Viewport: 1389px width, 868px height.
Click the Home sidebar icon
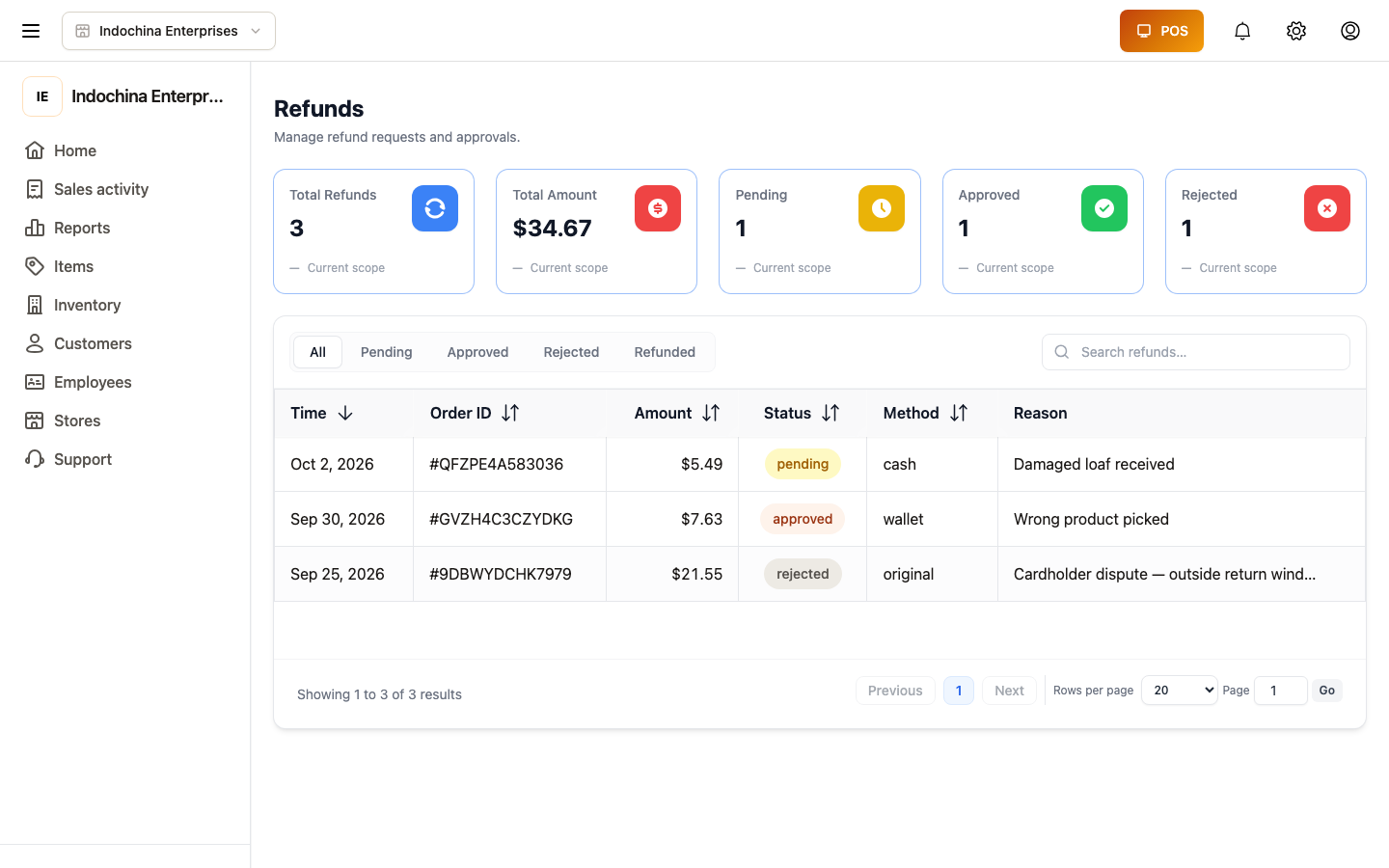point(35,150)
